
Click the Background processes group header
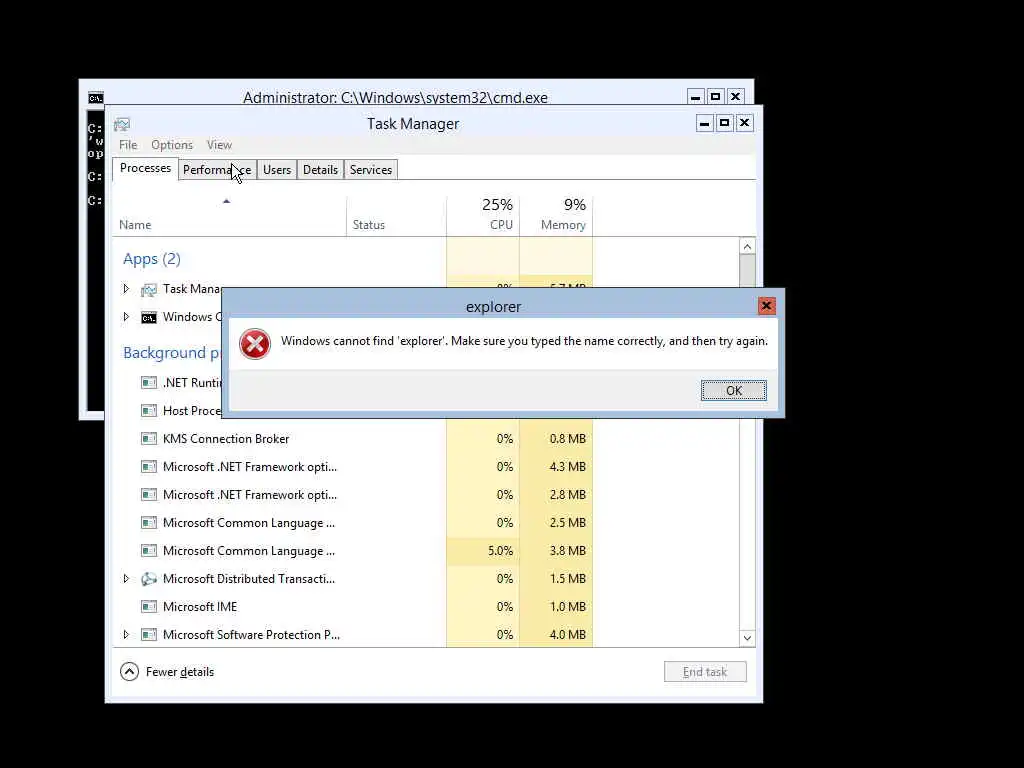(x=172, y=353)
